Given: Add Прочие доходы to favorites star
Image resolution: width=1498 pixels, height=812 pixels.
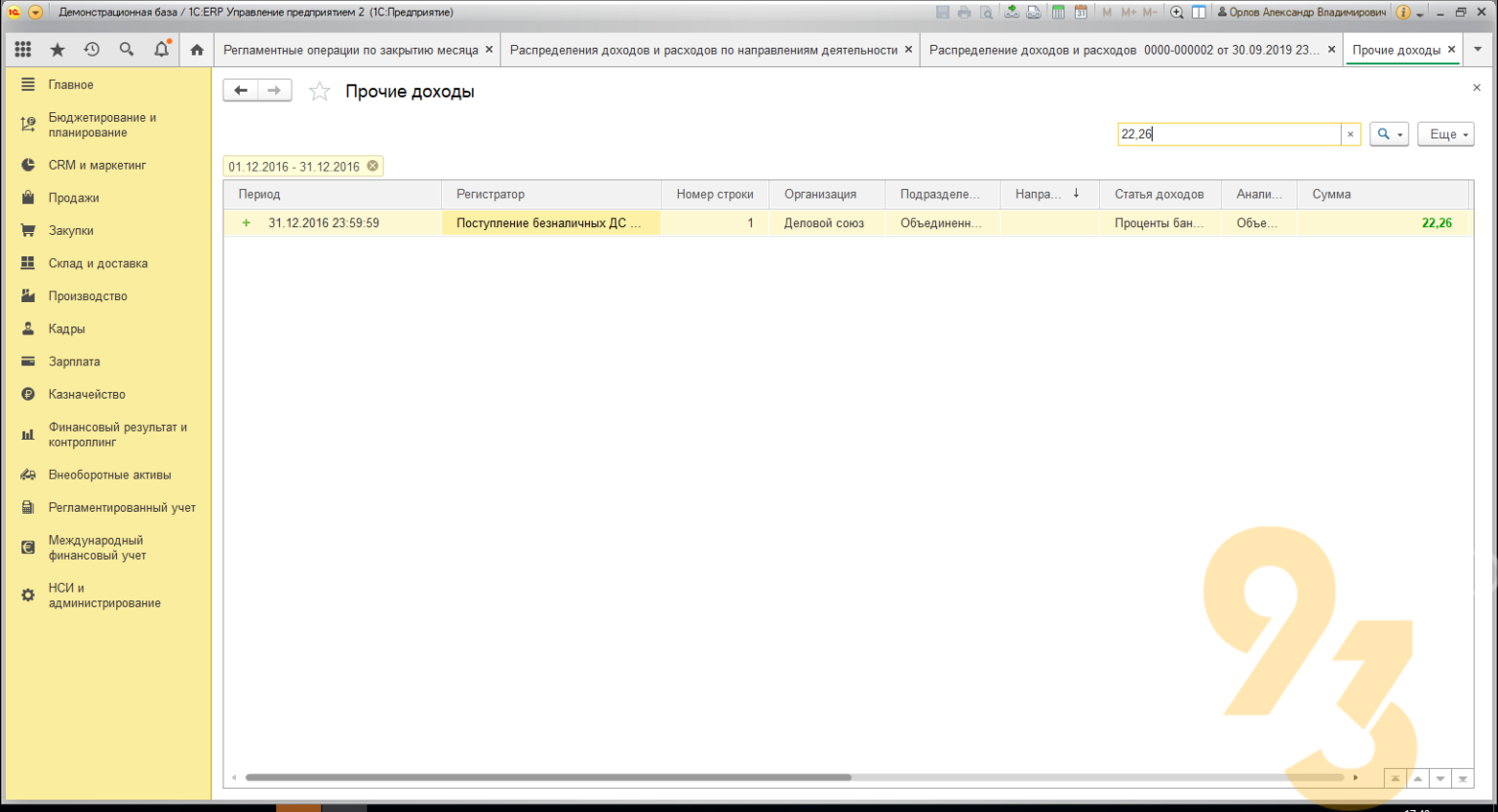Looking at the screenshot, I should pyautogui.click(x=319, y=92).
